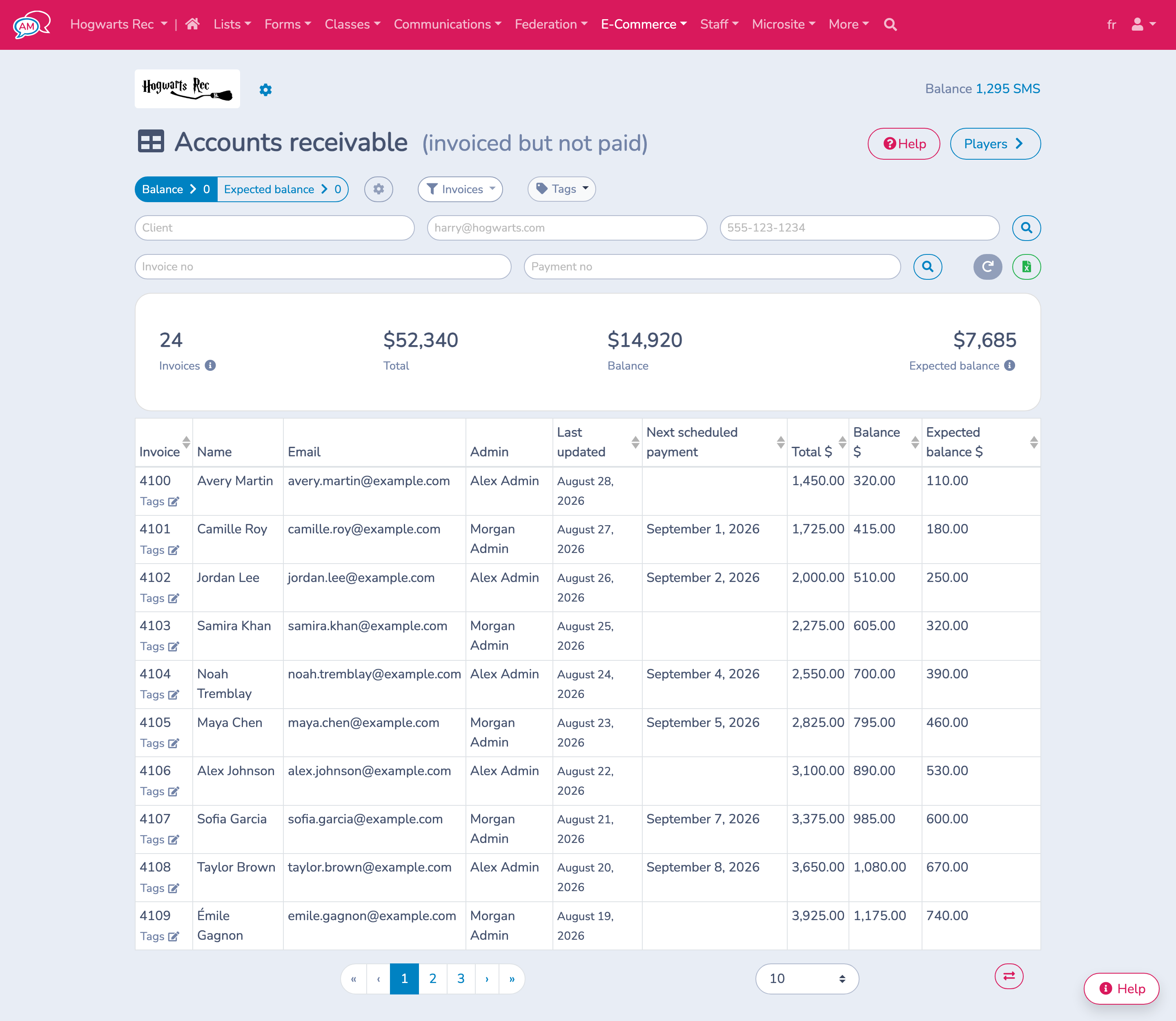The height and width of the screenshot is (1021, 1176).
Task: Click the grey refresh button
Action: (987, 267)
